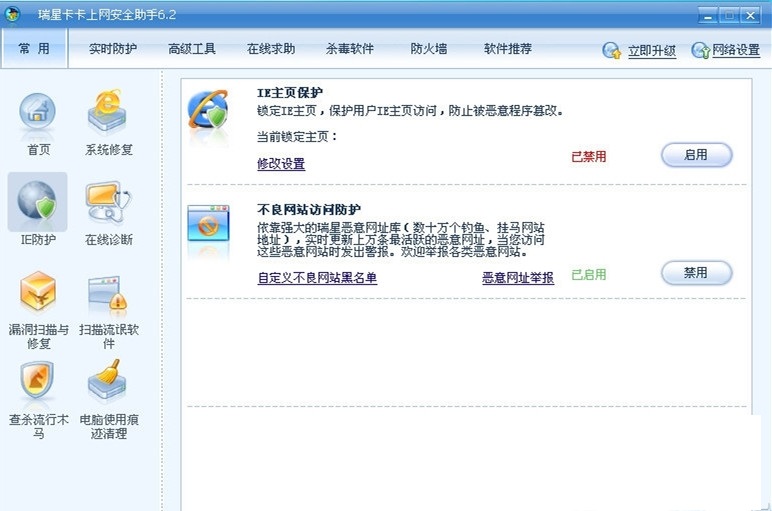
Task: Select the IE防护 globe shield icon
Action: (x=37, y=201)
